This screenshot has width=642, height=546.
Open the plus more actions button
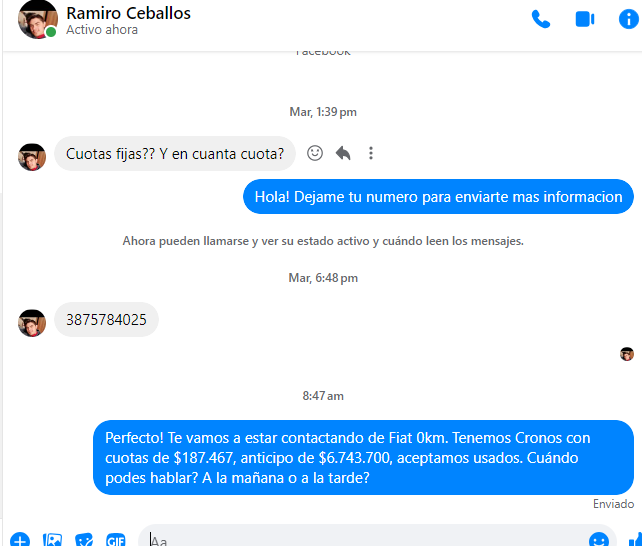pos(20,540)
